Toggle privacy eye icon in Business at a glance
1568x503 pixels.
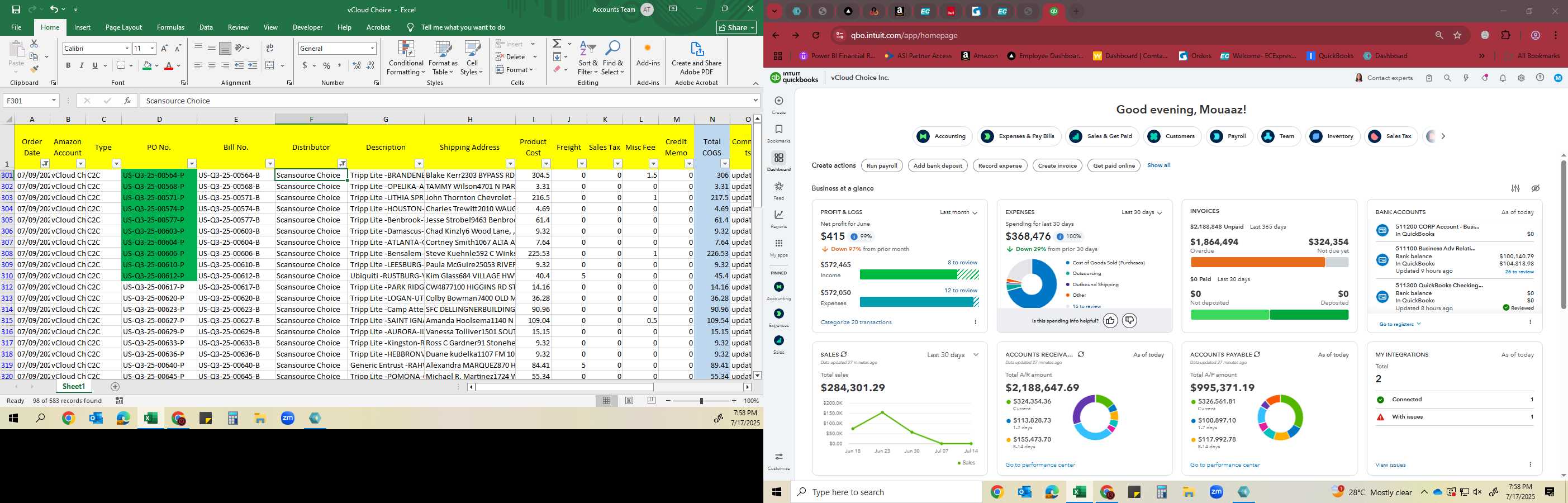[x=1536, y=188]
